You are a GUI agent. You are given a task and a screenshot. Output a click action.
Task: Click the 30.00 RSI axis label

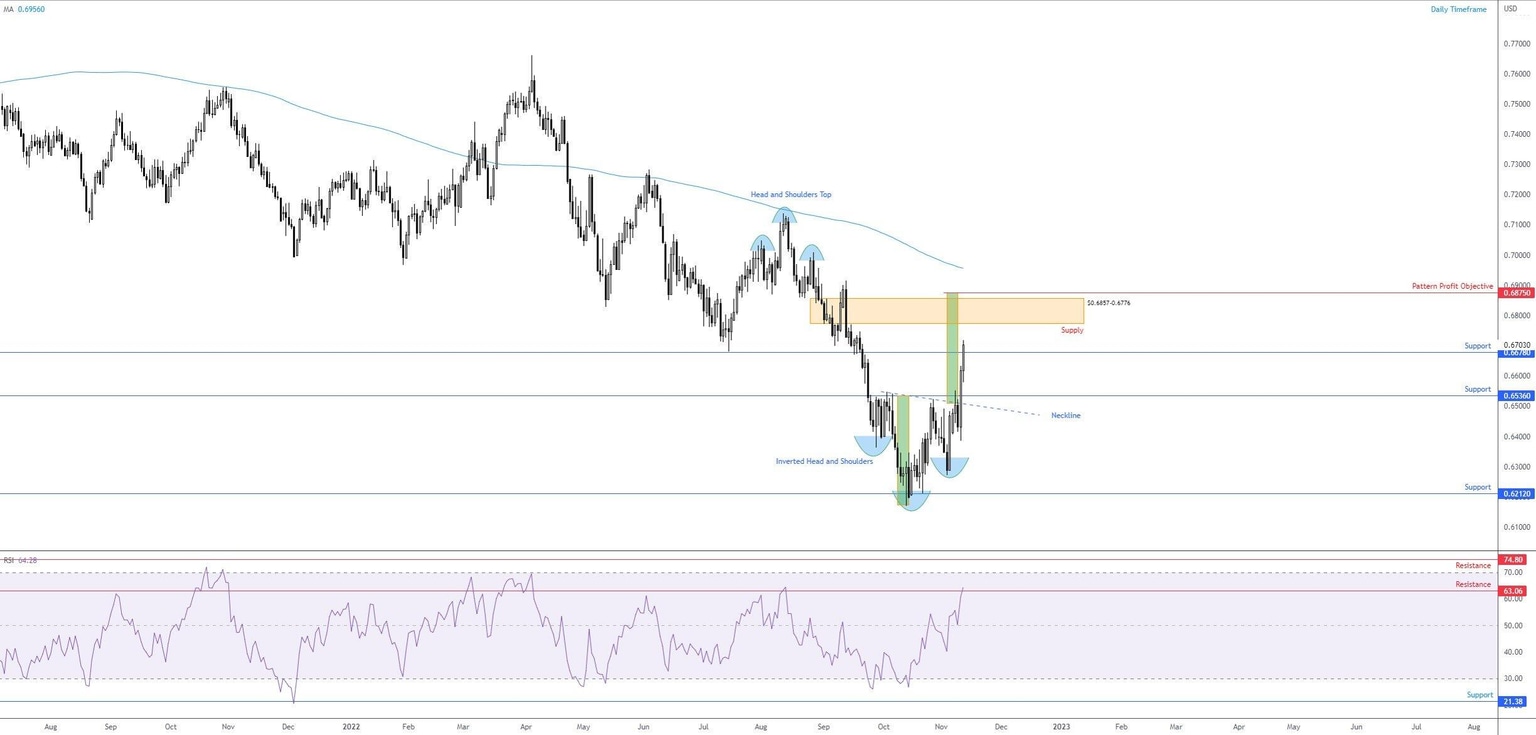point(1513,678)
